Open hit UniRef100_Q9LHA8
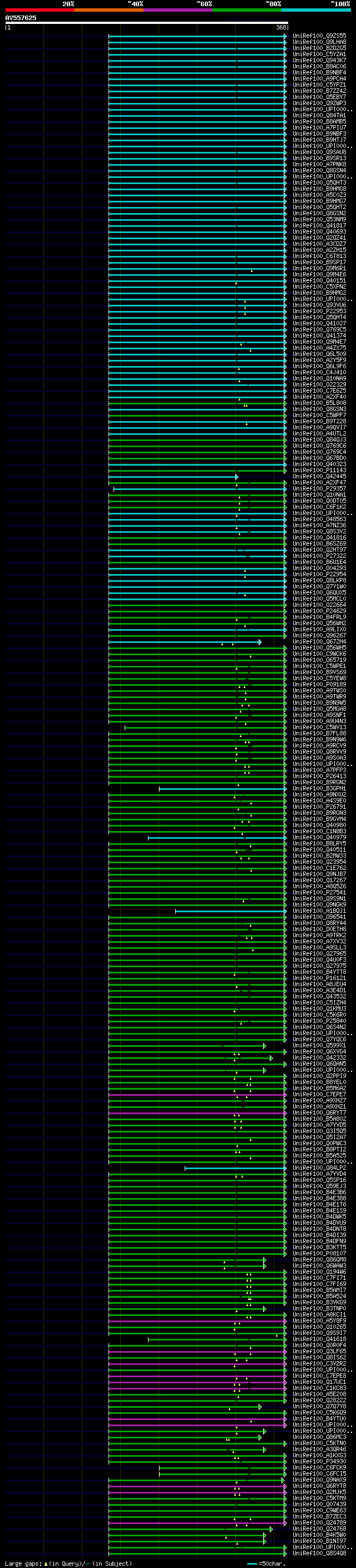 click(319, 42)
